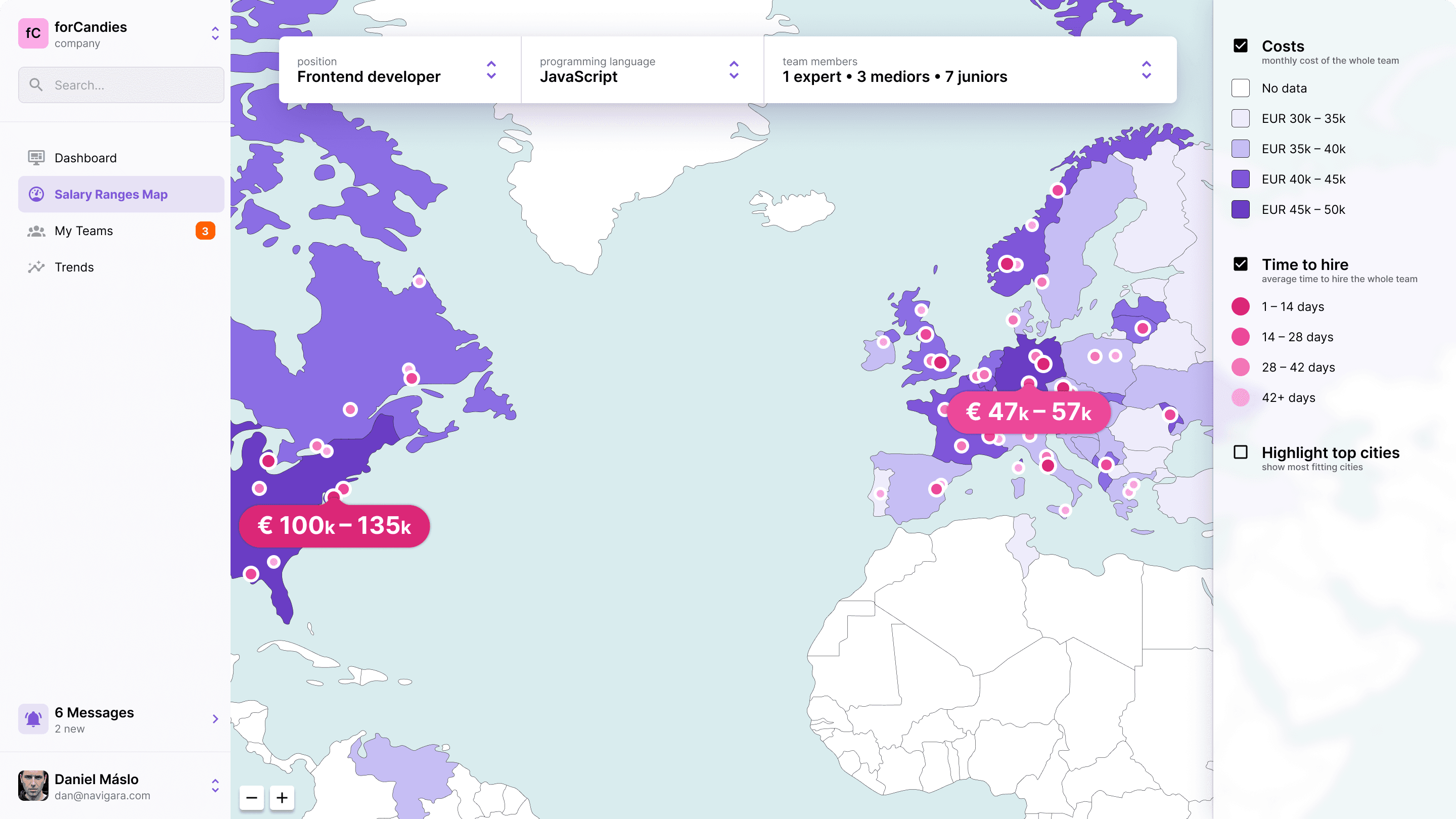The width and height of the screenshot is (1456, 819).
Task: Open the Trends menu item
Action: (121, 267)
